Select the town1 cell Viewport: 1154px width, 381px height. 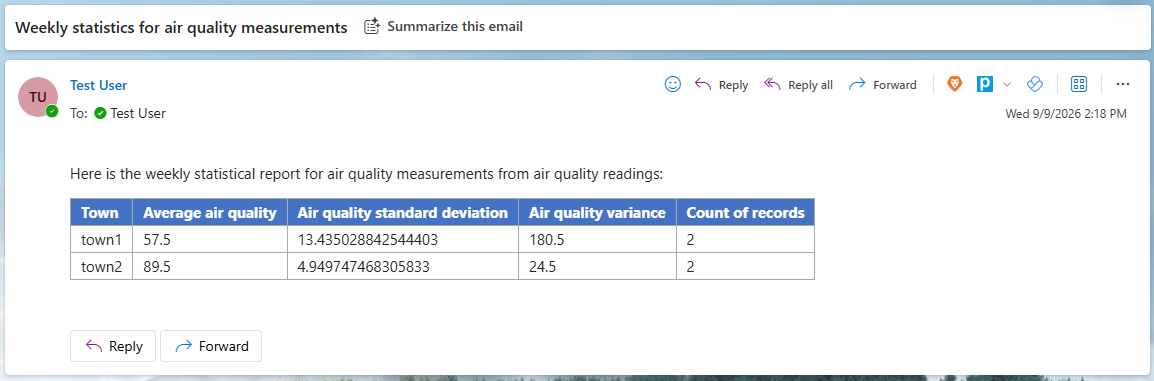(101, 239)
